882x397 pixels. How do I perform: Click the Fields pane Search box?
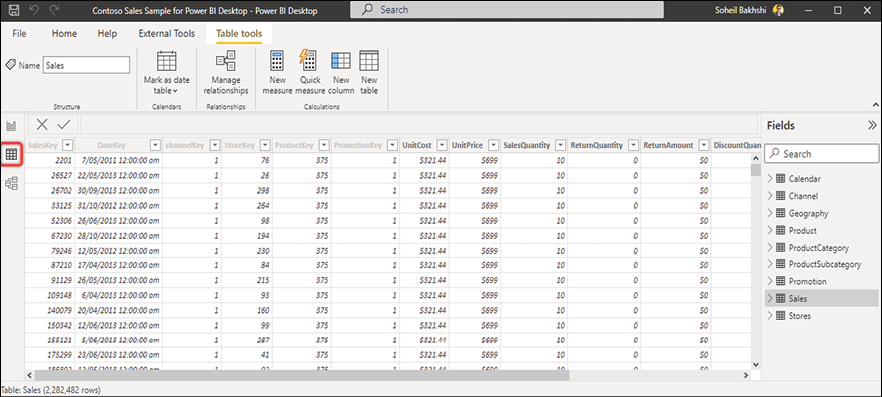pos(821,154)
